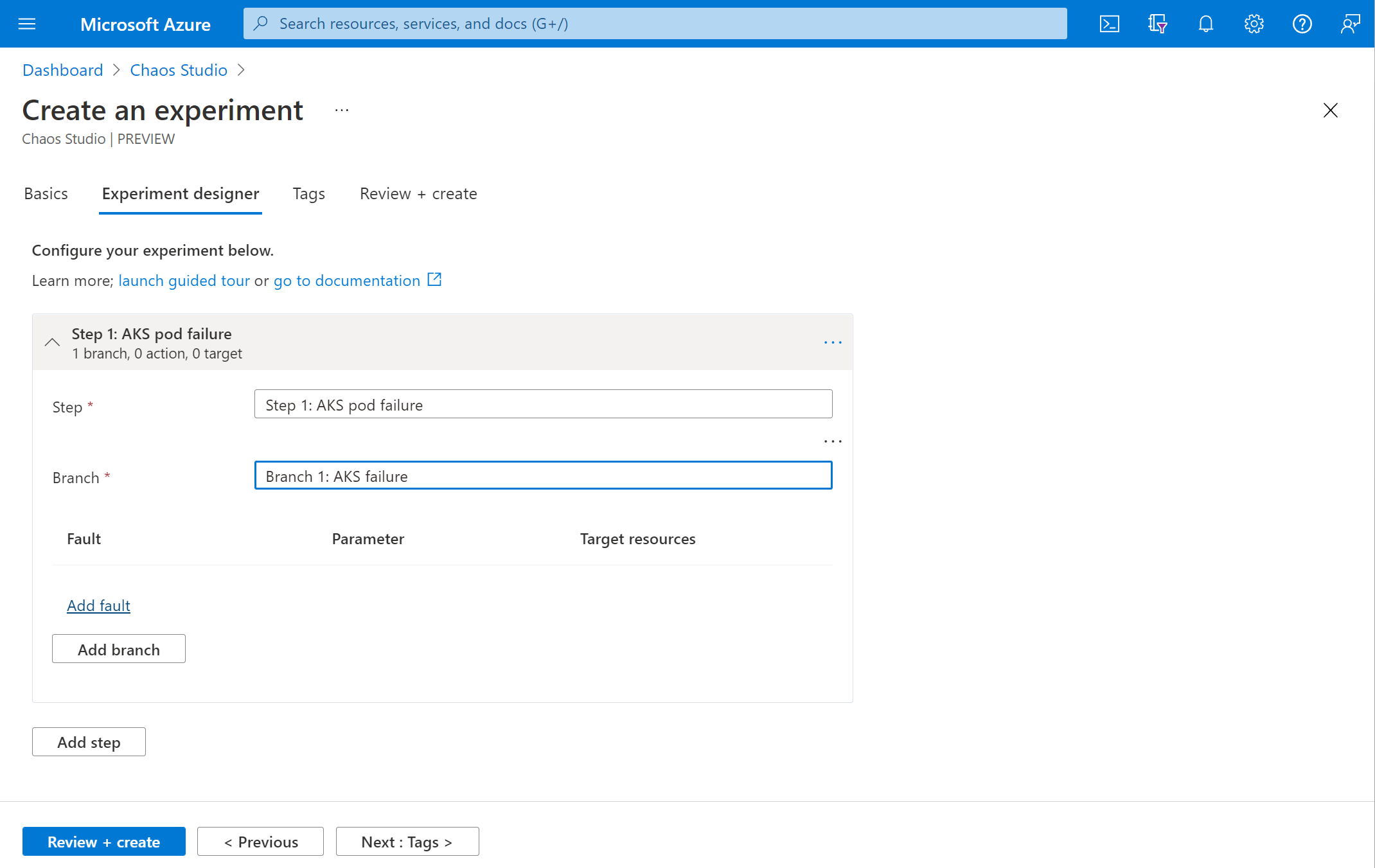Image resolution: width=1375 pixels, height=868 pixels.
Task: Click the directory switcher icon
Action: [x=1156, y=23]
